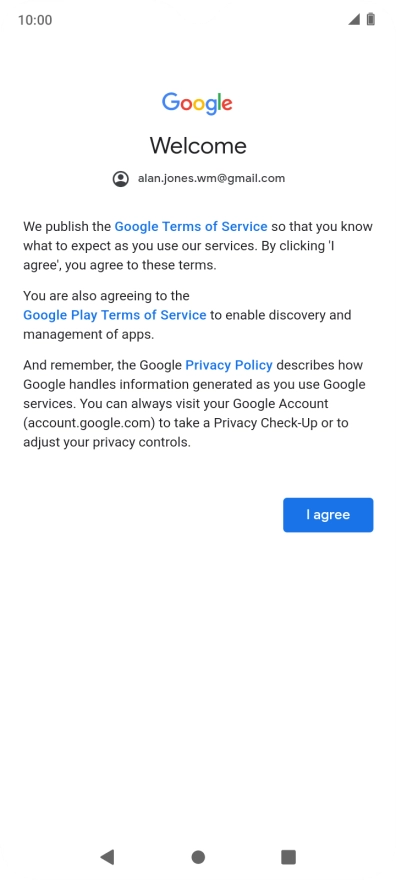The height and width of the screenshot is (880, 396).
Task: Tap the text 'You are also agreeing to the'
Action: [x=106, y=296]
